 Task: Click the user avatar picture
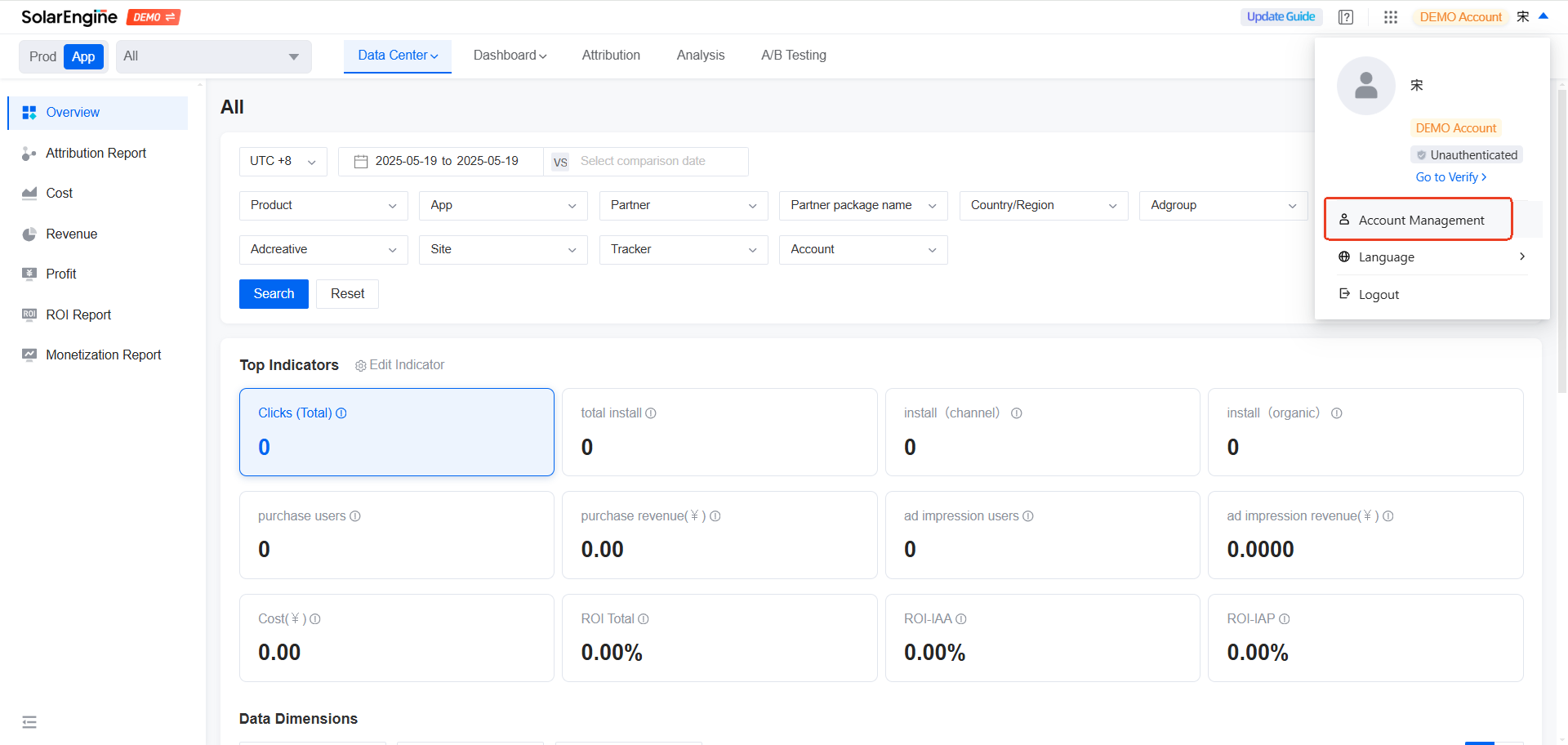point(1365,86)
